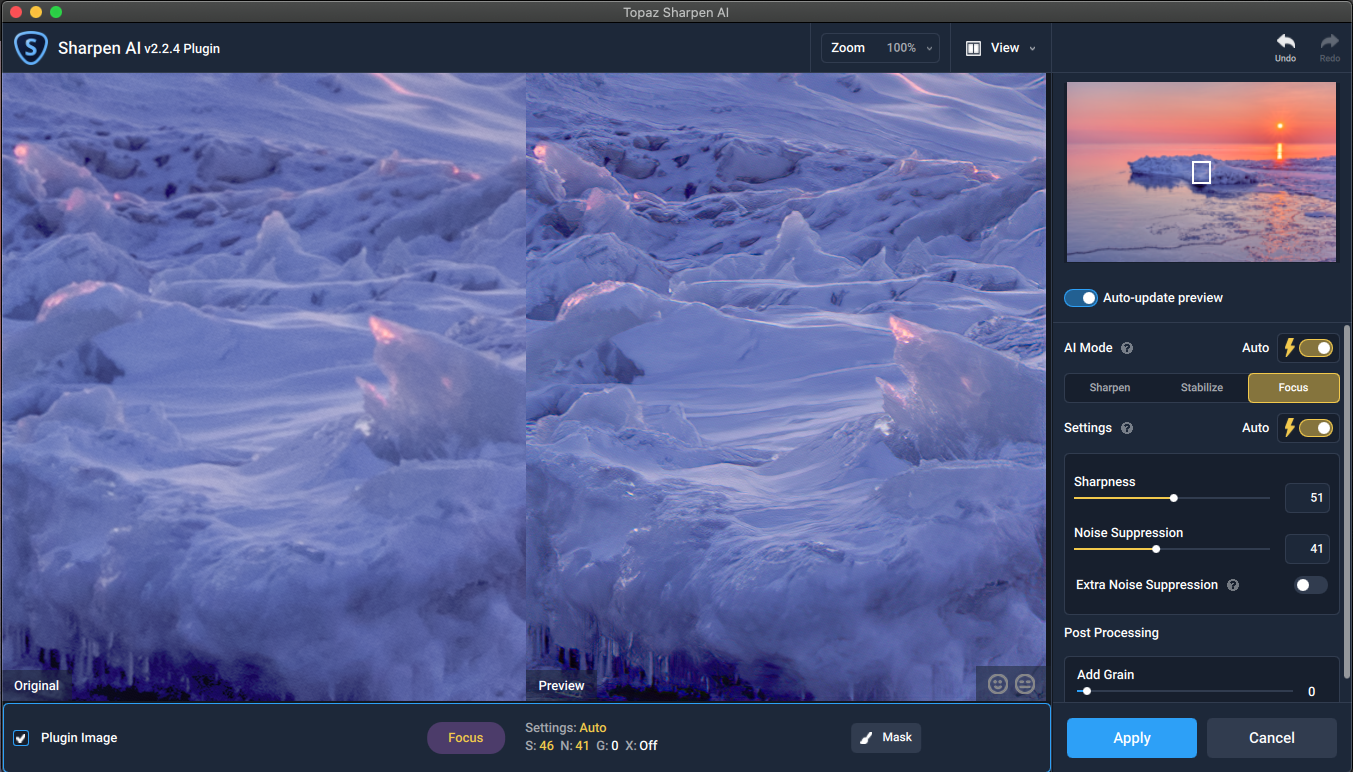Click the Settings help question icon

click(x=1127, y=428)
